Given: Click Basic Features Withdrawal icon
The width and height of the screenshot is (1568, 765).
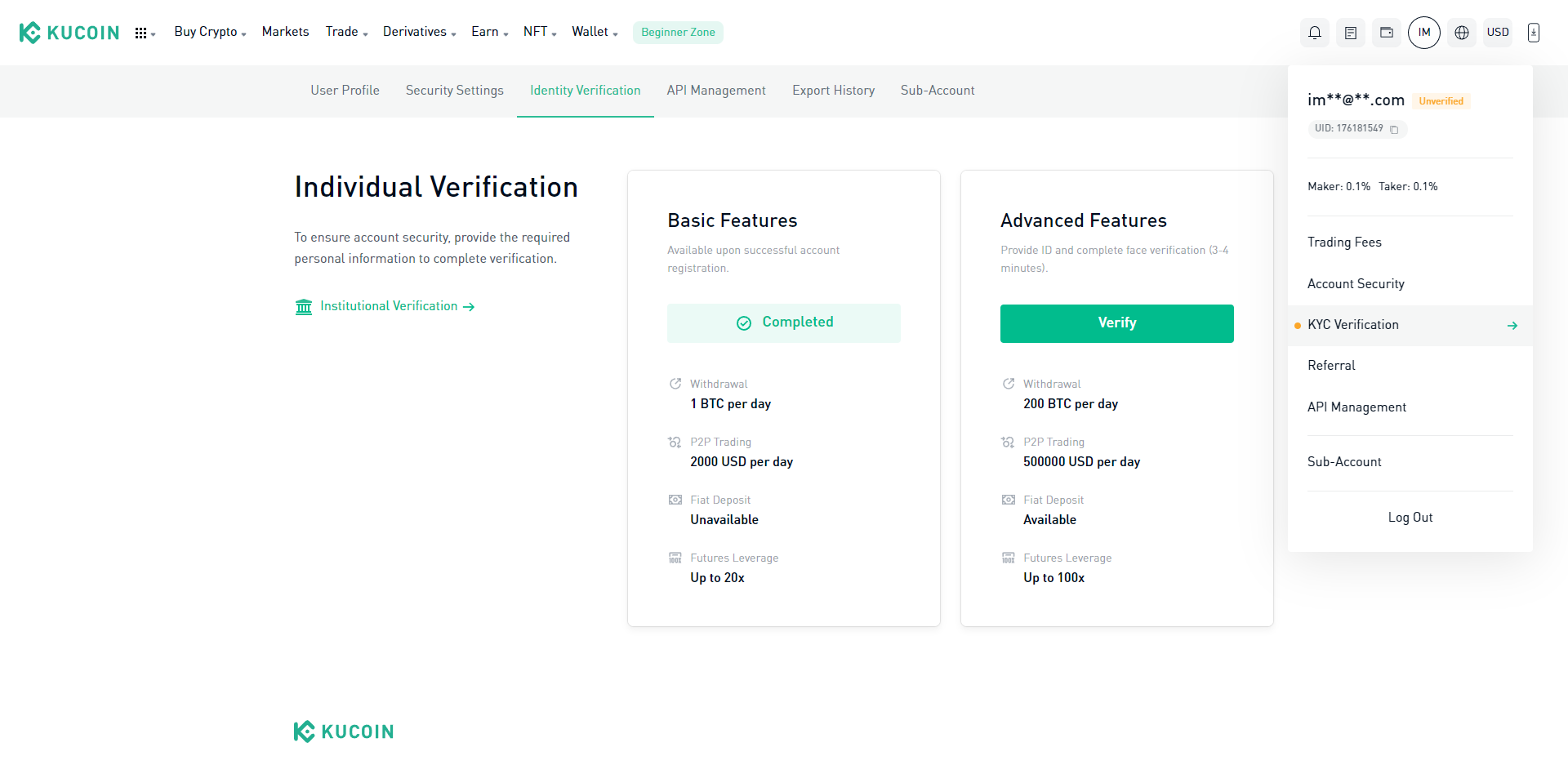Looking at the screenshot, I should coord(675,384).
